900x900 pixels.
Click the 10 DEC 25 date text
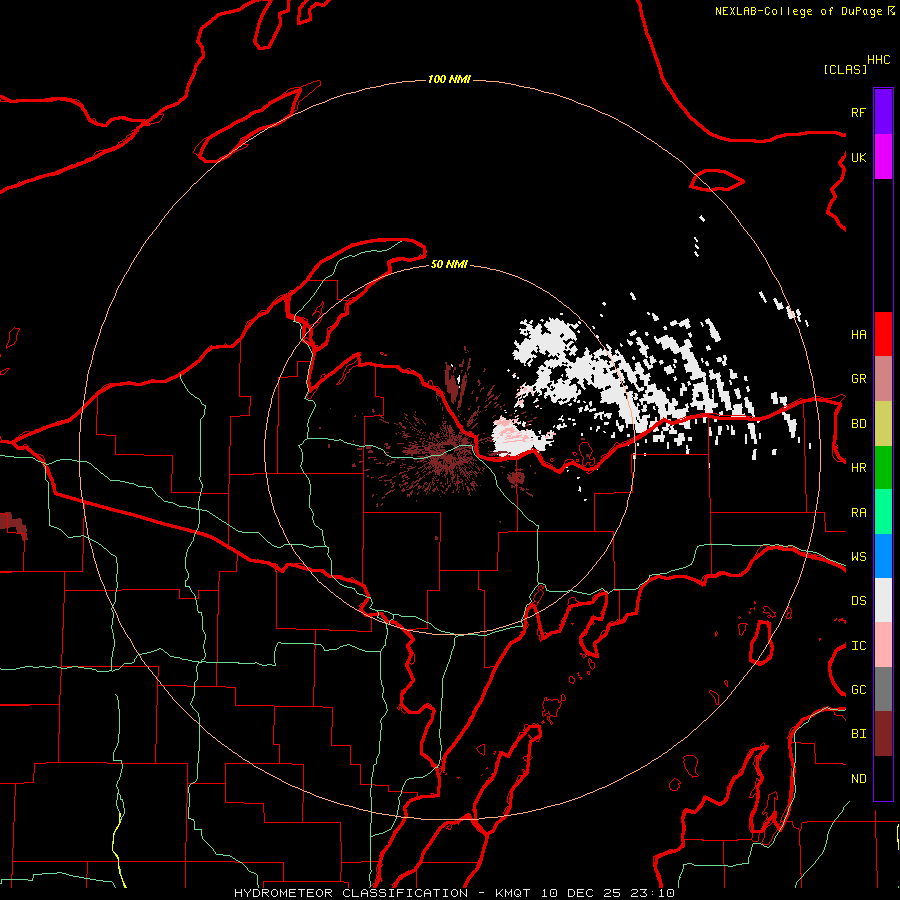580,893
